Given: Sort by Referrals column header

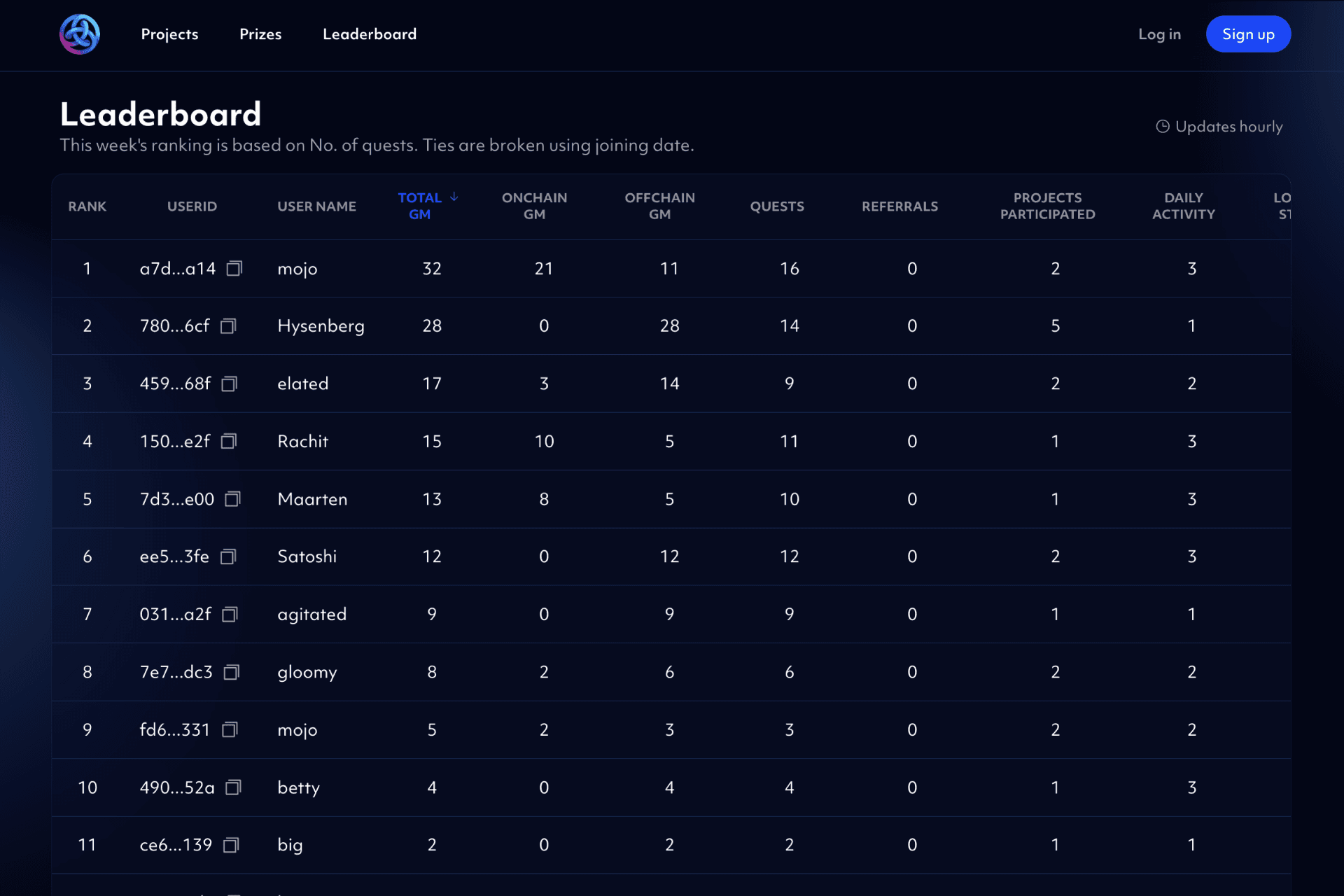Looking at the screenshot, I should point(900,206).
